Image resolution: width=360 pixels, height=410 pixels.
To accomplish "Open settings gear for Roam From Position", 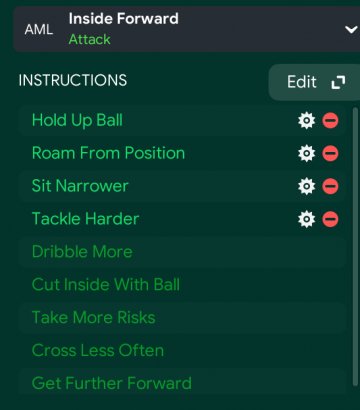I will tap(306, 153).
